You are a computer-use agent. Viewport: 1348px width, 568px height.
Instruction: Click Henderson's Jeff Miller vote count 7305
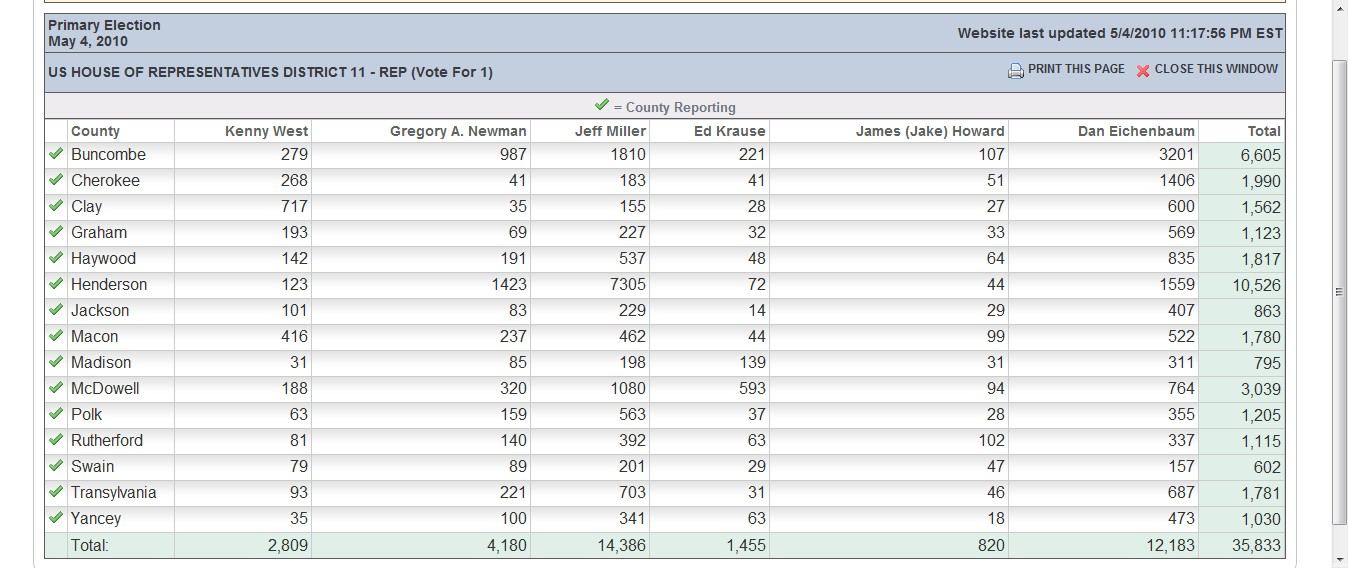tap(626, 284)
